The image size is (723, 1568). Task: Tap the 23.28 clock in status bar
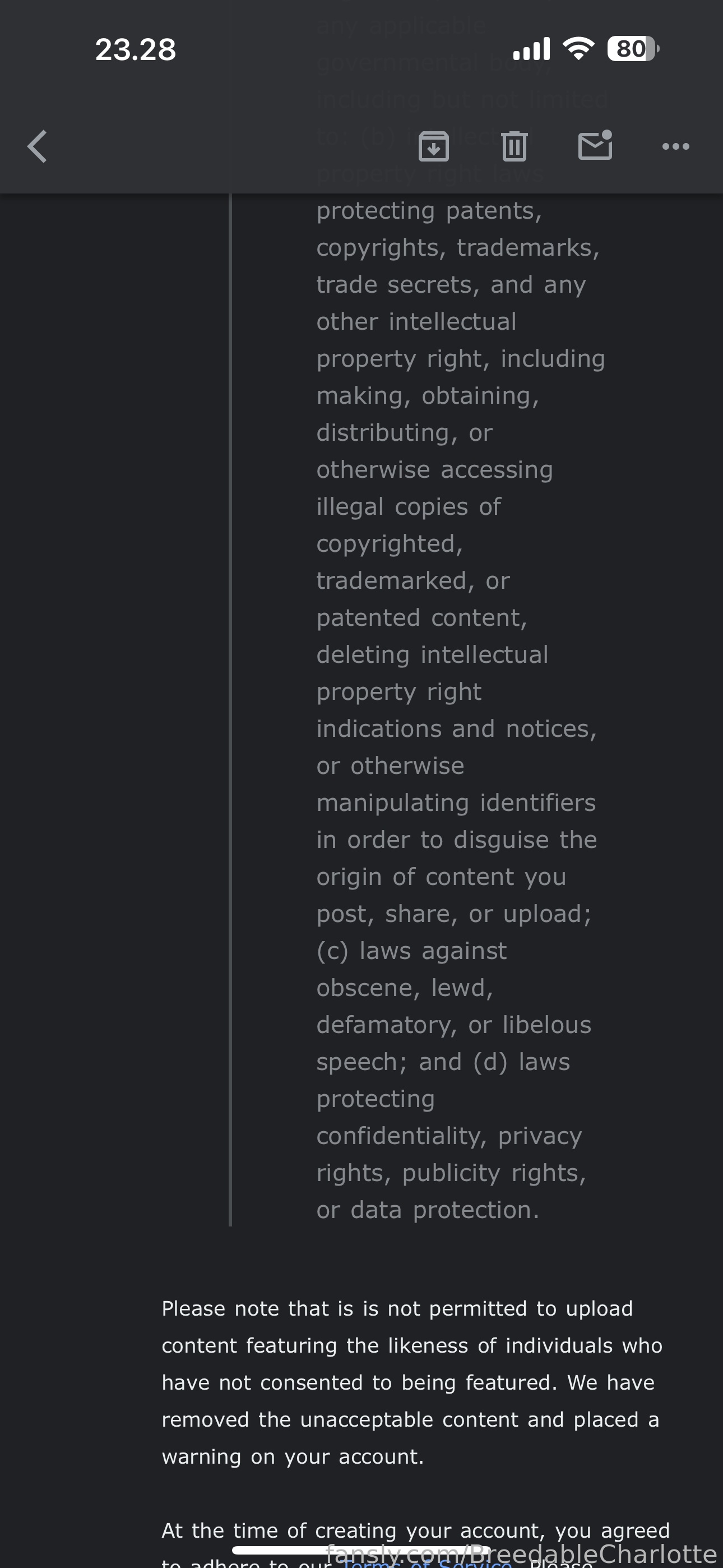pos(136,49)
